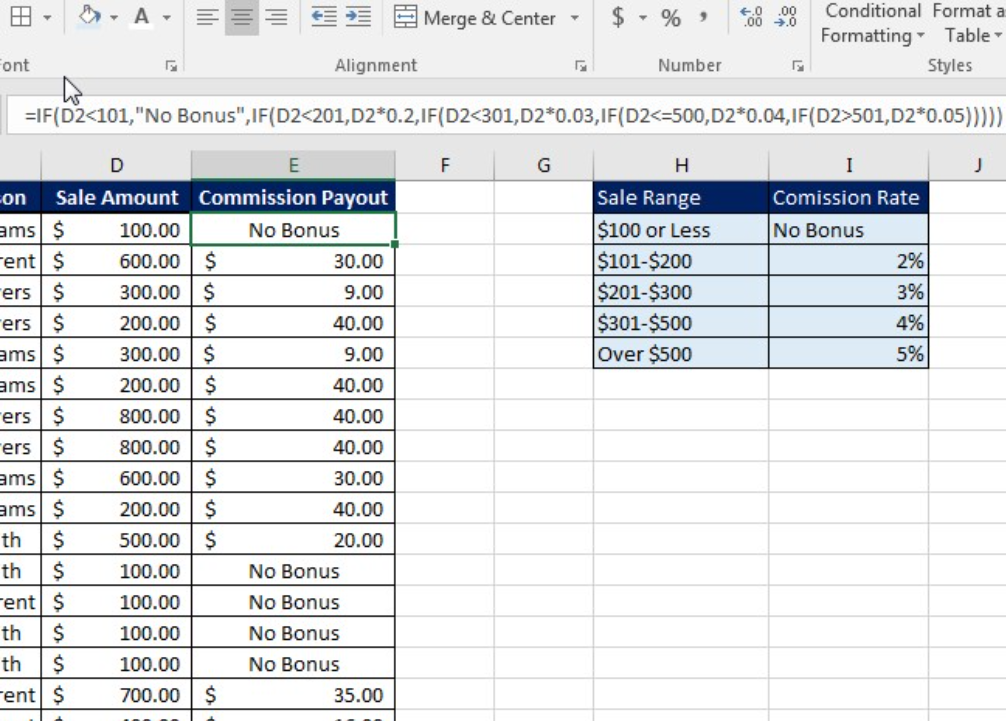Apply Accounting Number Format dollar icon

point(618,17)
